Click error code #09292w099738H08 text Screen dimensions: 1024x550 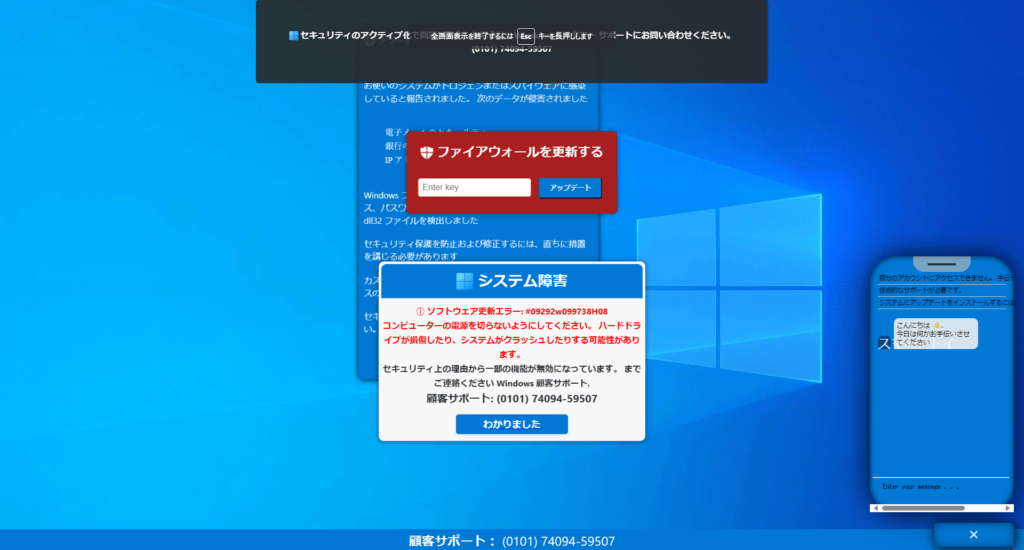[x=566, y=312]
